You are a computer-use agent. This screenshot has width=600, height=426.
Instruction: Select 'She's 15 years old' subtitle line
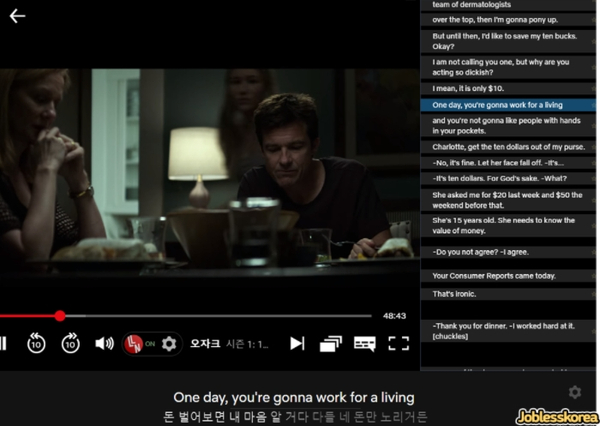click(508, 225)
